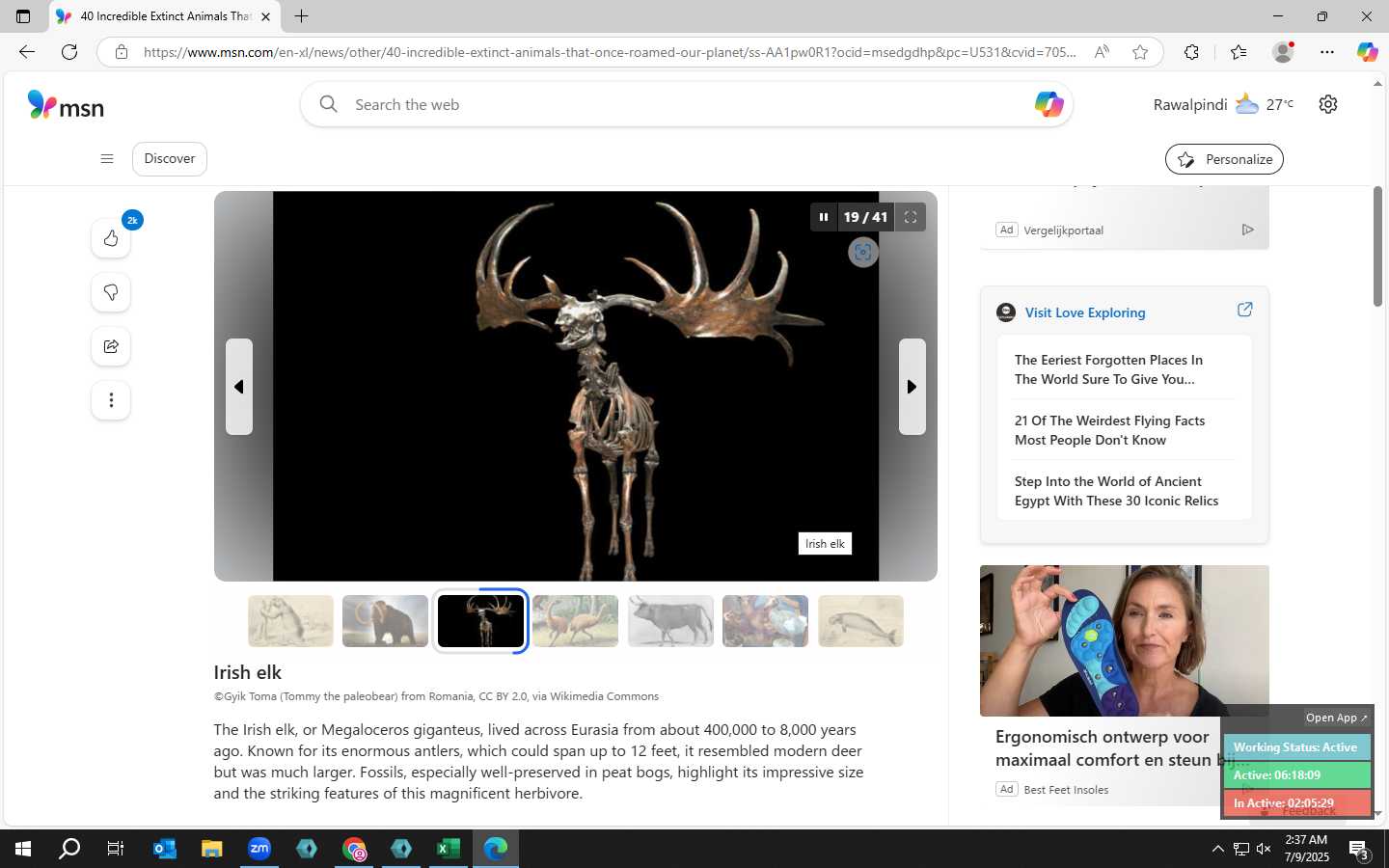Add page to favorites star

(x=1140, y=52)
